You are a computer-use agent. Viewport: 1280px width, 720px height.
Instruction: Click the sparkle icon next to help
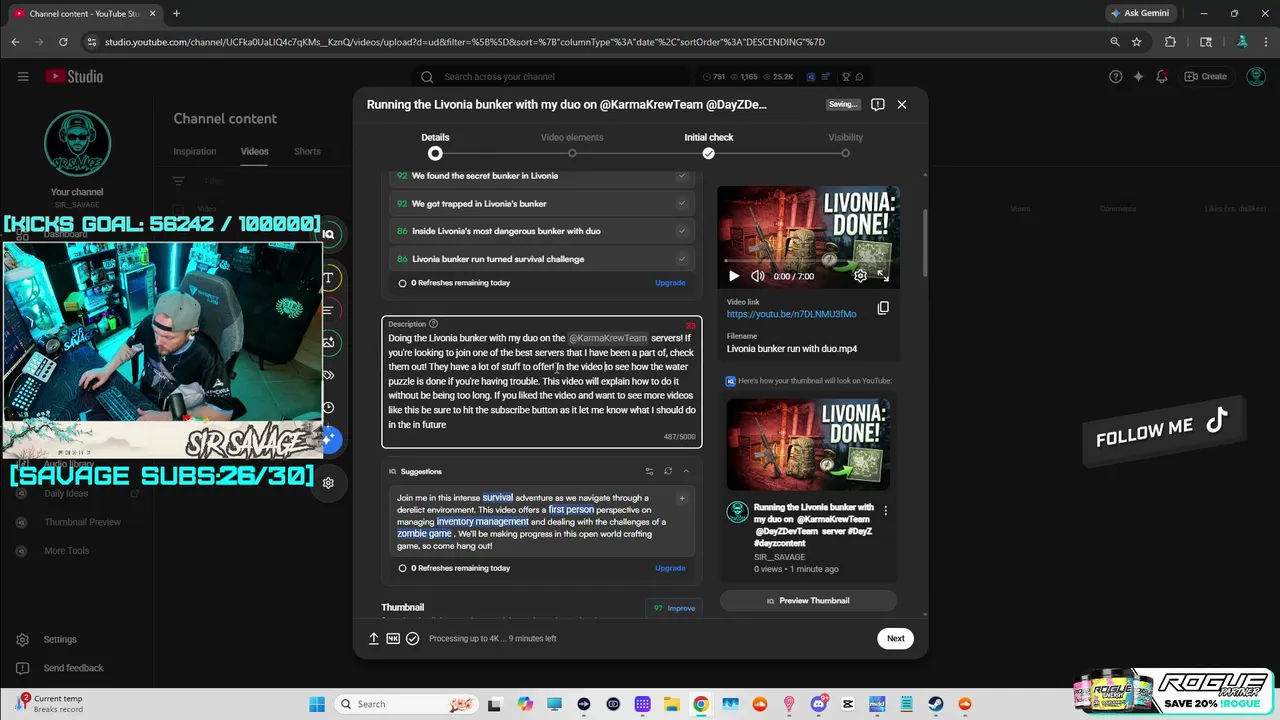pos(1138,76)
